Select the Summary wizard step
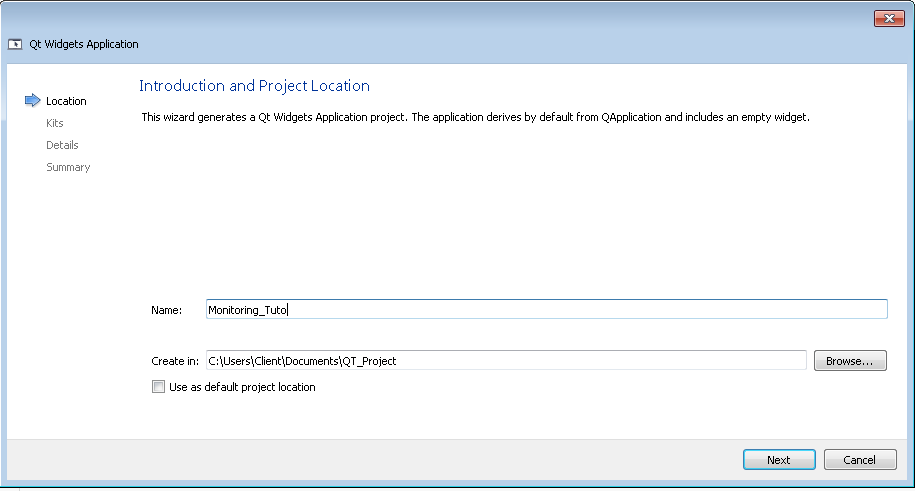The image size is (915, 491). click(68, 168)
